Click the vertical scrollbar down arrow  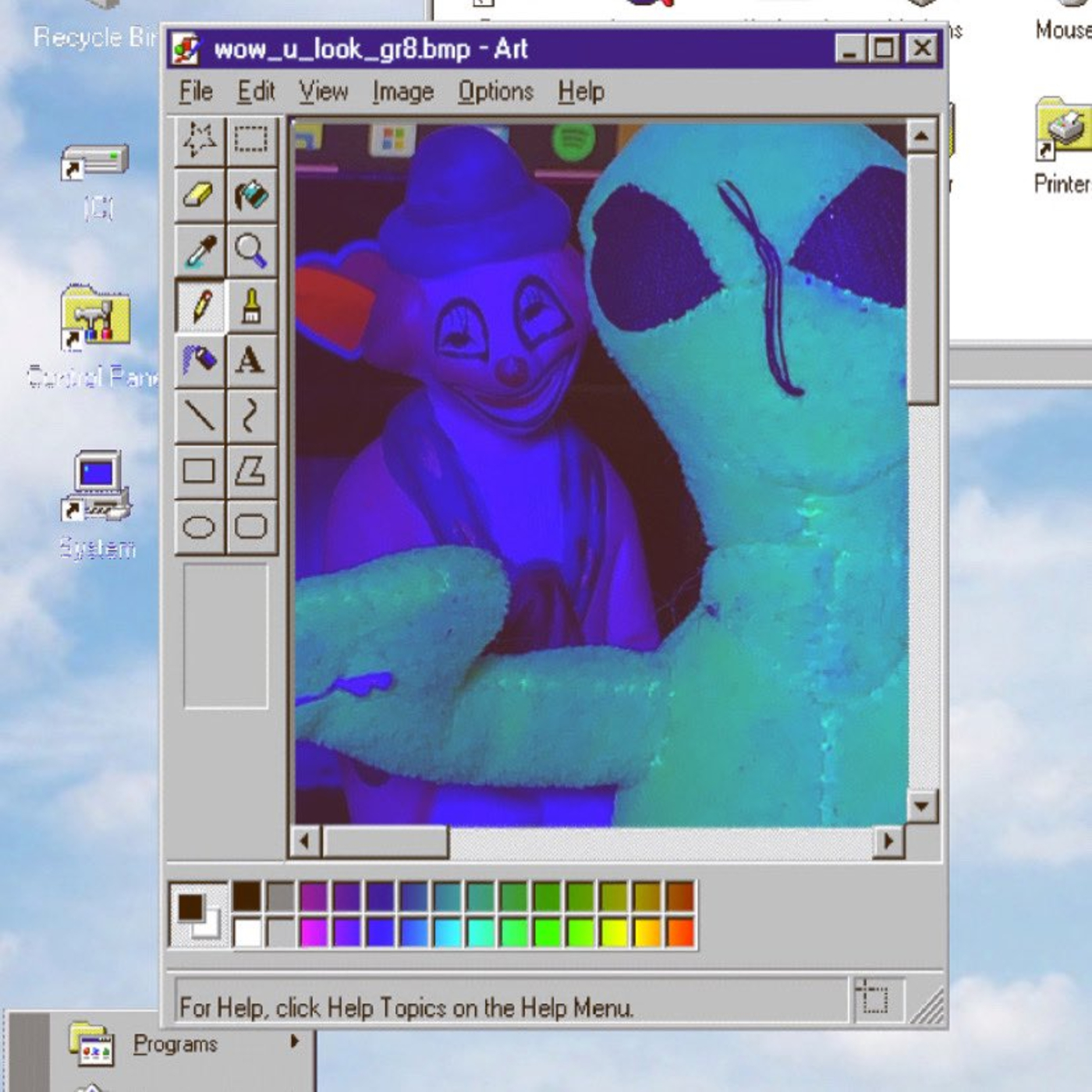[921, 806]
